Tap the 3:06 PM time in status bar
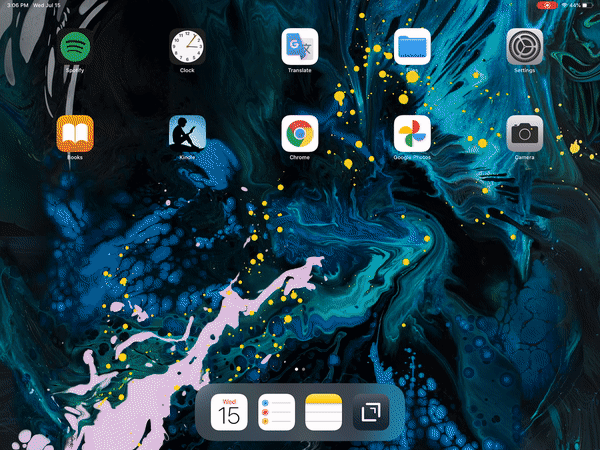600x450 pixels. (x=17, y=6)
